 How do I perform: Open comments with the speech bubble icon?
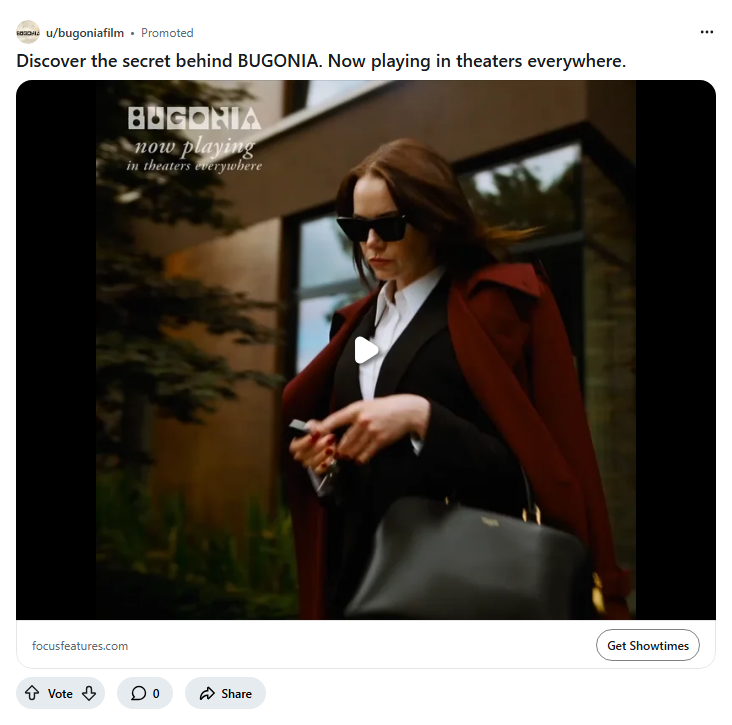tap(138, 693)
